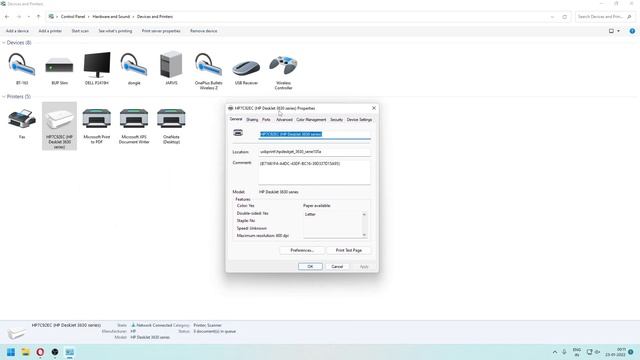Screen dimensions: 640x360
Task: Switch to the Device Settings tab
Action: coord(359,120)
